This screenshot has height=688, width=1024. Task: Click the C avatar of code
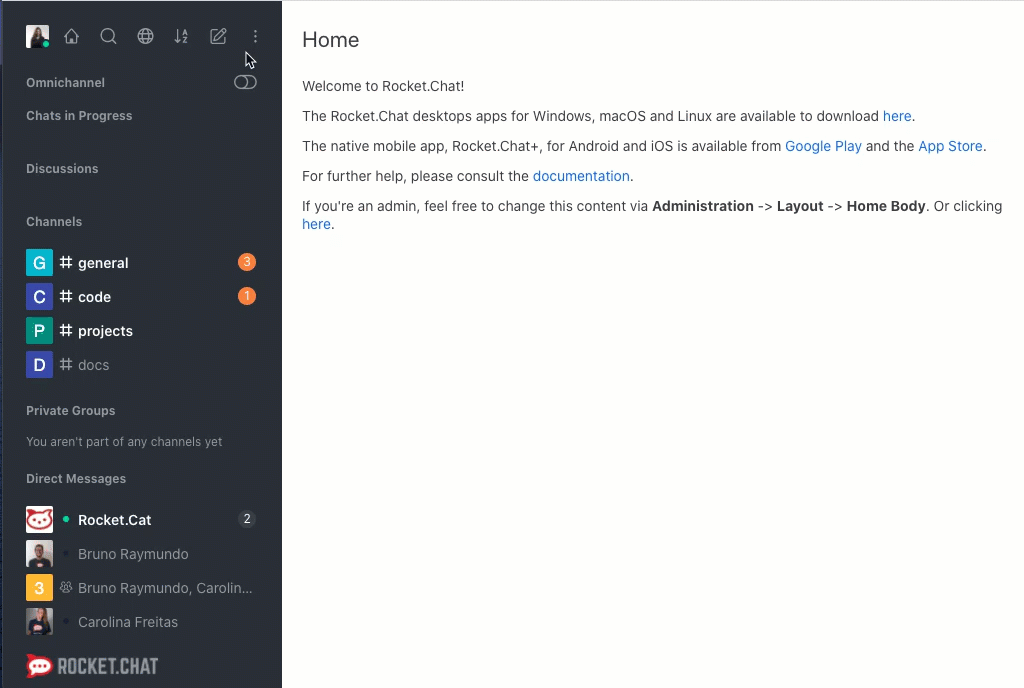pos(39,296)
